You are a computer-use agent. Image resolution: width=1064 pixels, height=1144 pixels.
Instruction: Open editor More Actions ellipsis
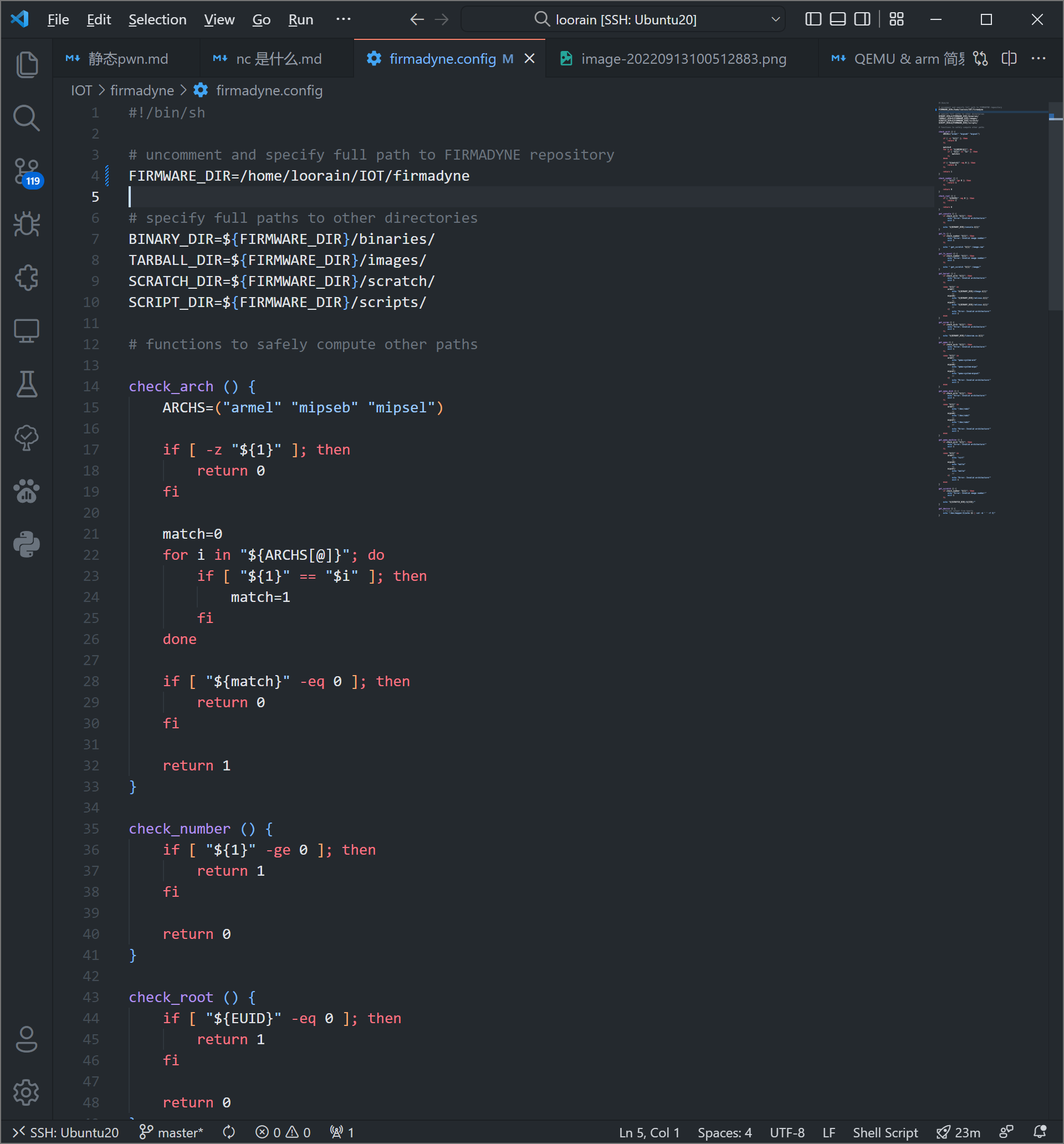pos(1039,59)
